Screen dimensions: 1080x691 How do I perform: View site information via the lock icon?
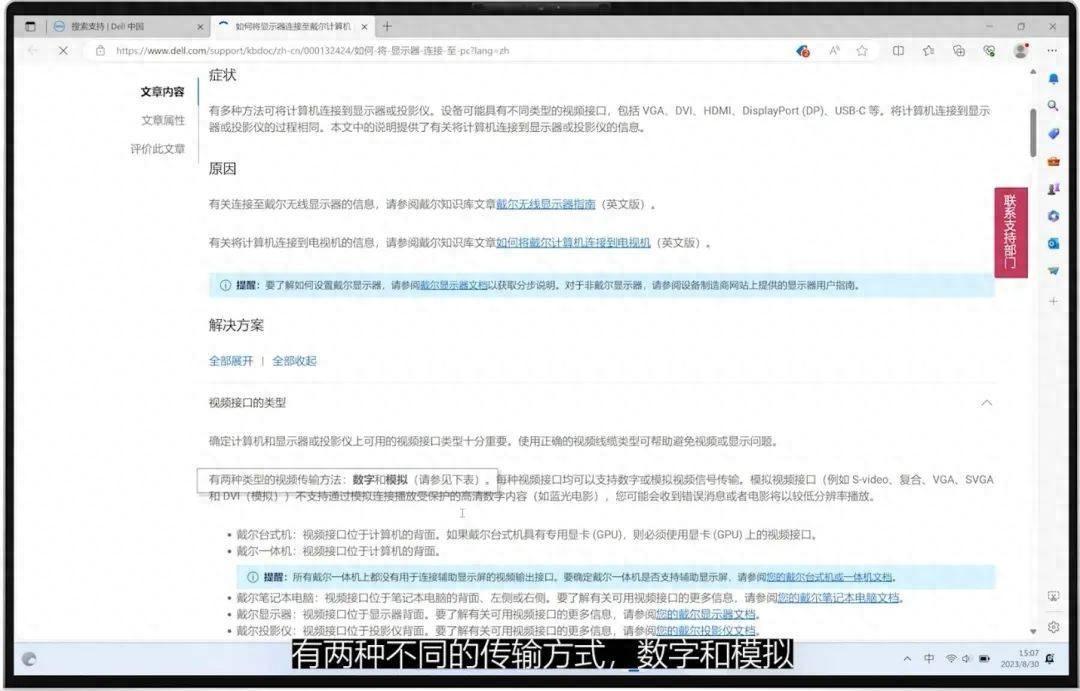(101, 51)
